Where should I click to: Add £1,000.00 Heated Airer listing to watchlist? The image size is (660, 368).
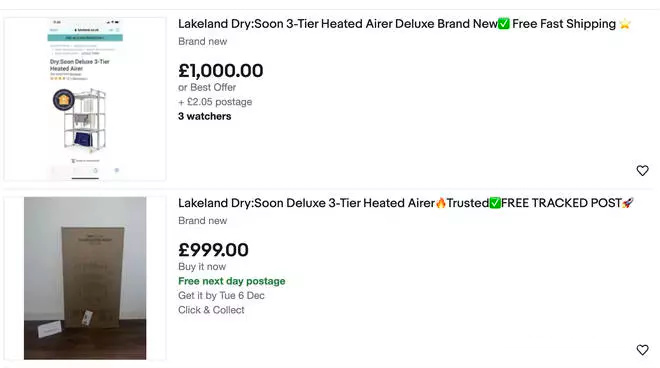tap(642, 171)
